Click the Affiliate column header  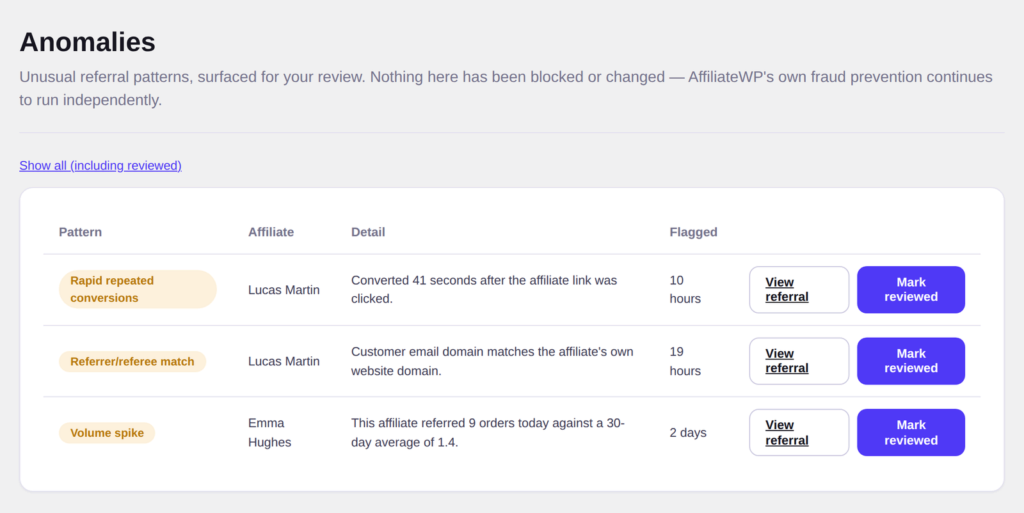point(271,232)
